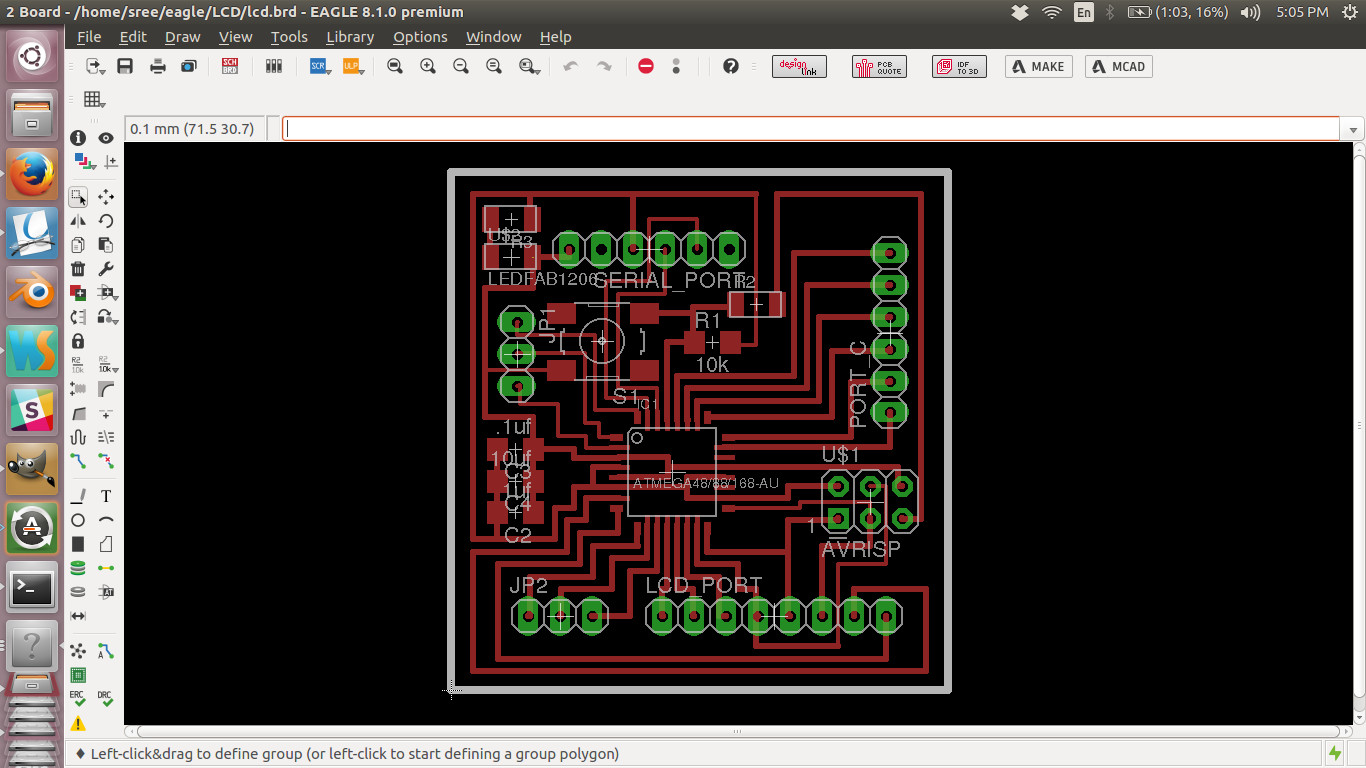Select the Miter tool

click(x=106, y=389)
